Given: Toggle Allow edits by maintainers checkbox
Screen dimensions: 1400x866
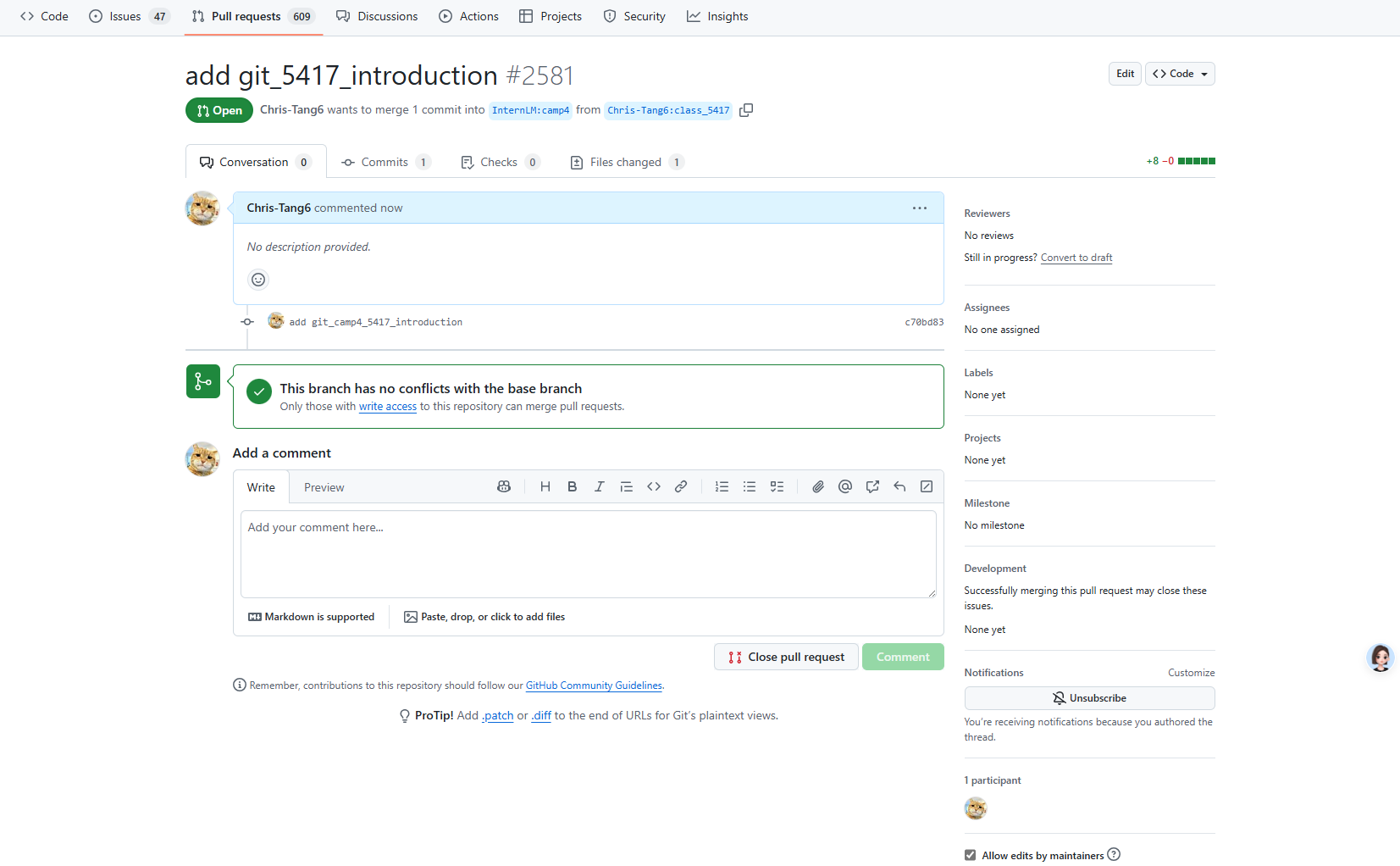Looking at the screenshot, I should [x=970, y=855].
